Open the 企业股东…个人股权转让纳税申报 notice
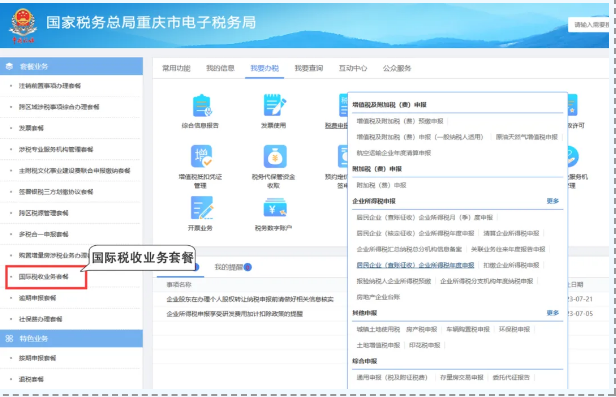Viewport: 616px width, 397px height. pyautogui.click(x=250, y=299)
